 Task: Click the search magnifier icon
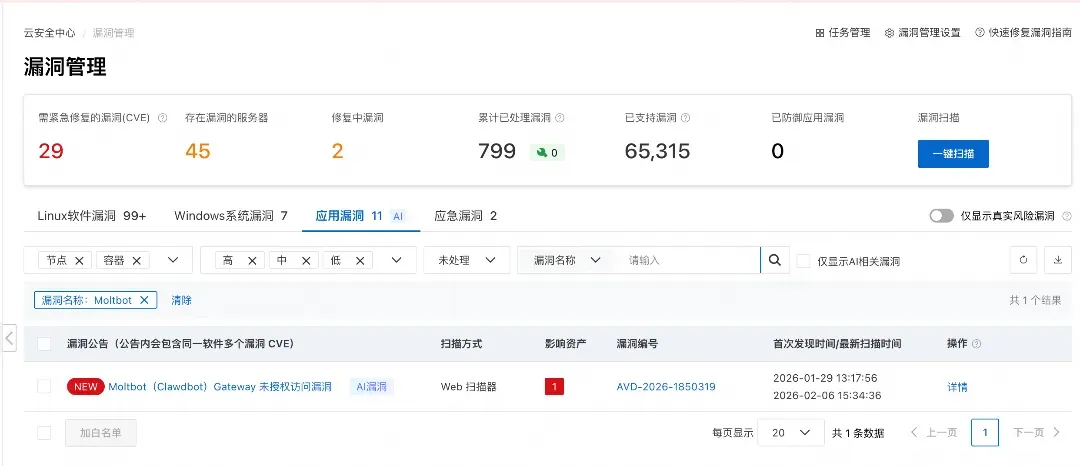point(775,260)
